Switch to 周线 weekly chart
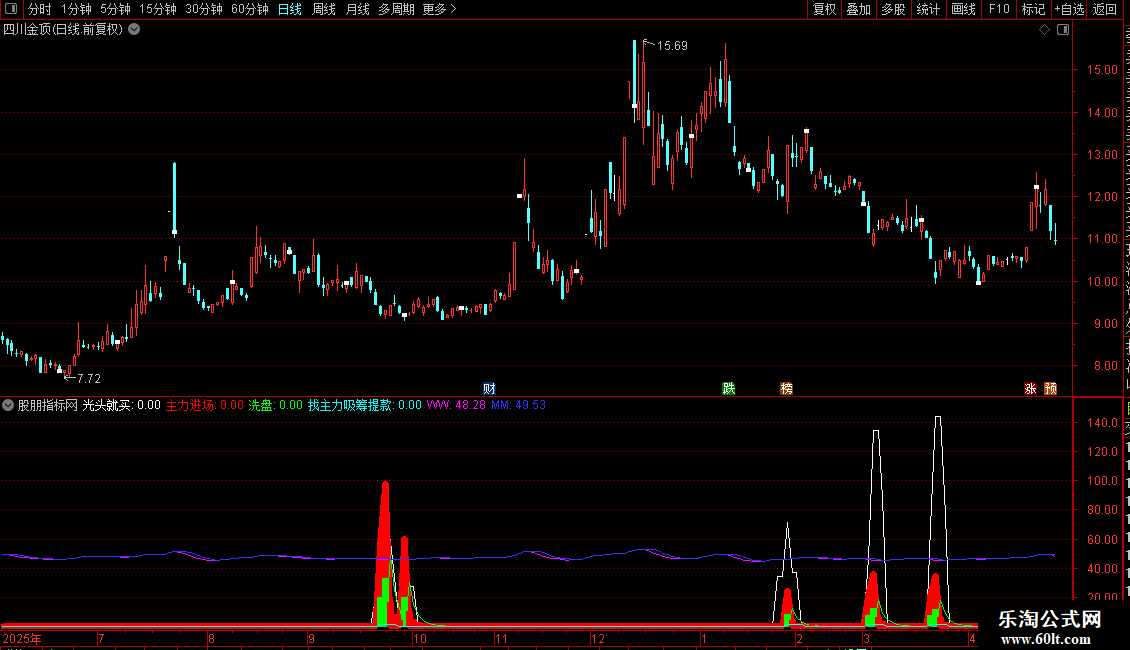 324,9
